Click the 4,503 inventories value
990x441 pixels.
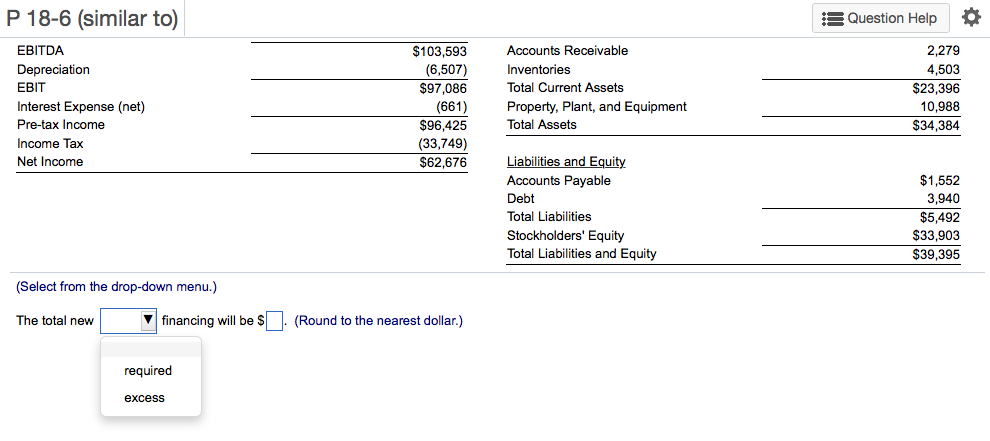(x=943, y=69)
